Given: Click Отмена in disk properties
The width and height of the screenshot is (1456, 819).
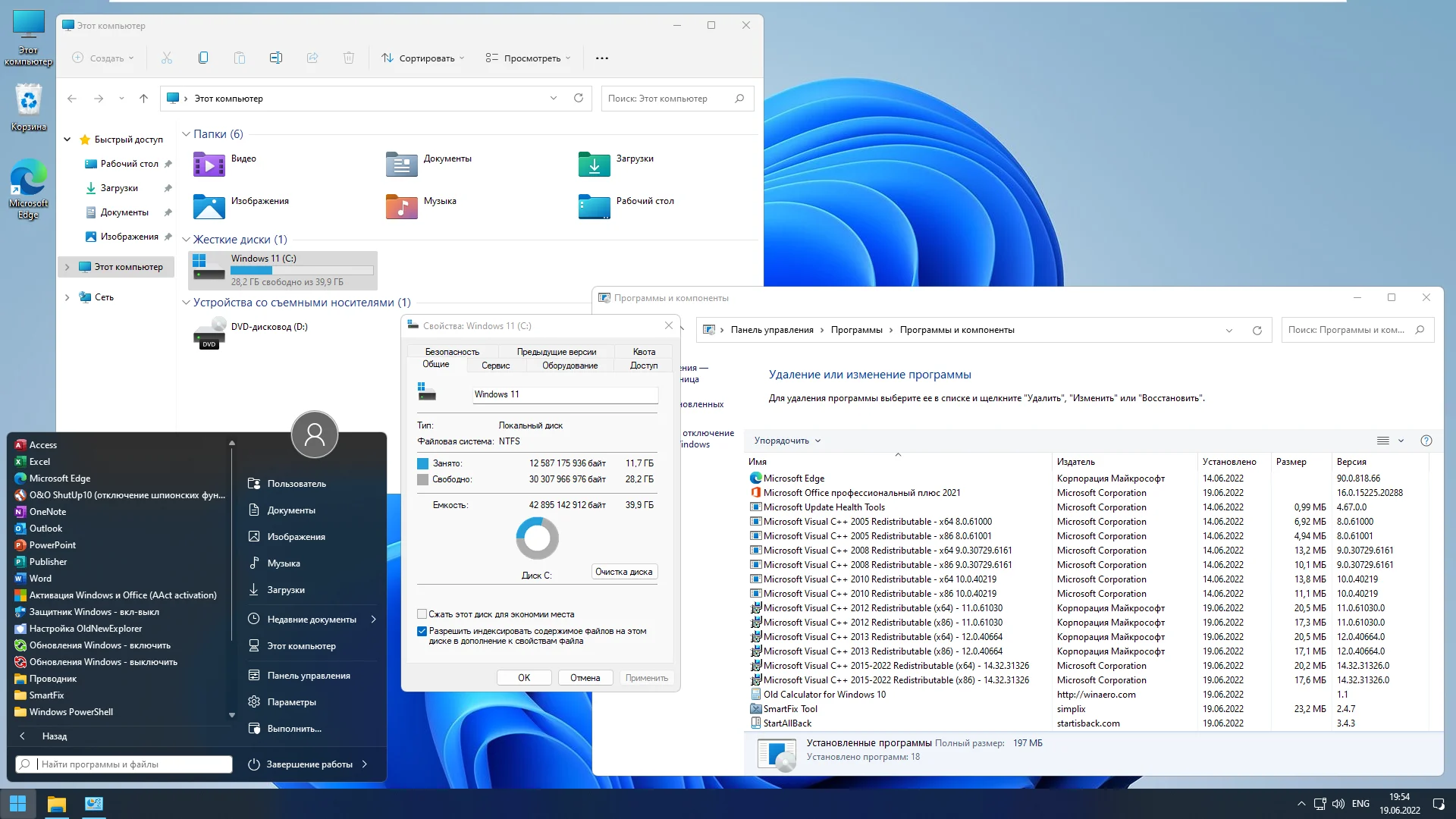Looking at the screenshot, I should [585, 678].
